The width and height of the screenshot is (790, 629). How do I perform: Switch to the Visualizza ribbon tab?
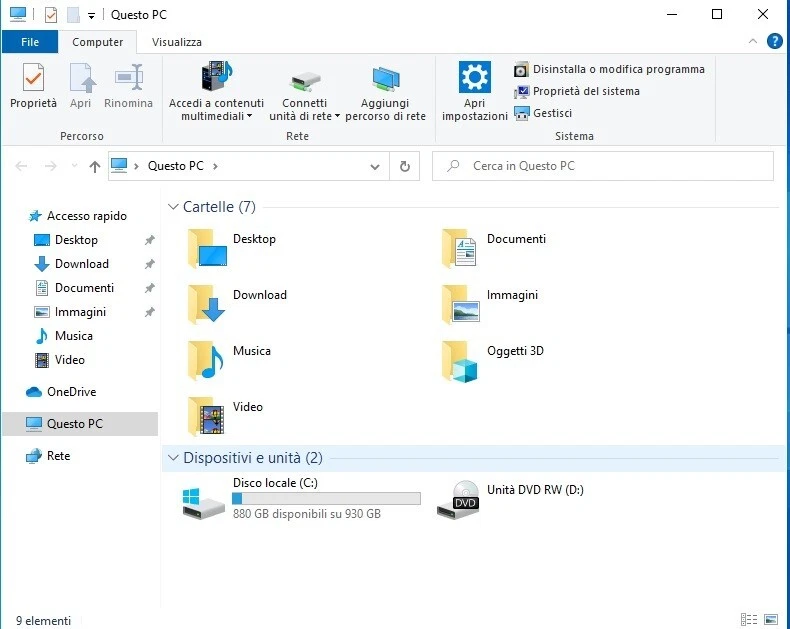point(177,42)
